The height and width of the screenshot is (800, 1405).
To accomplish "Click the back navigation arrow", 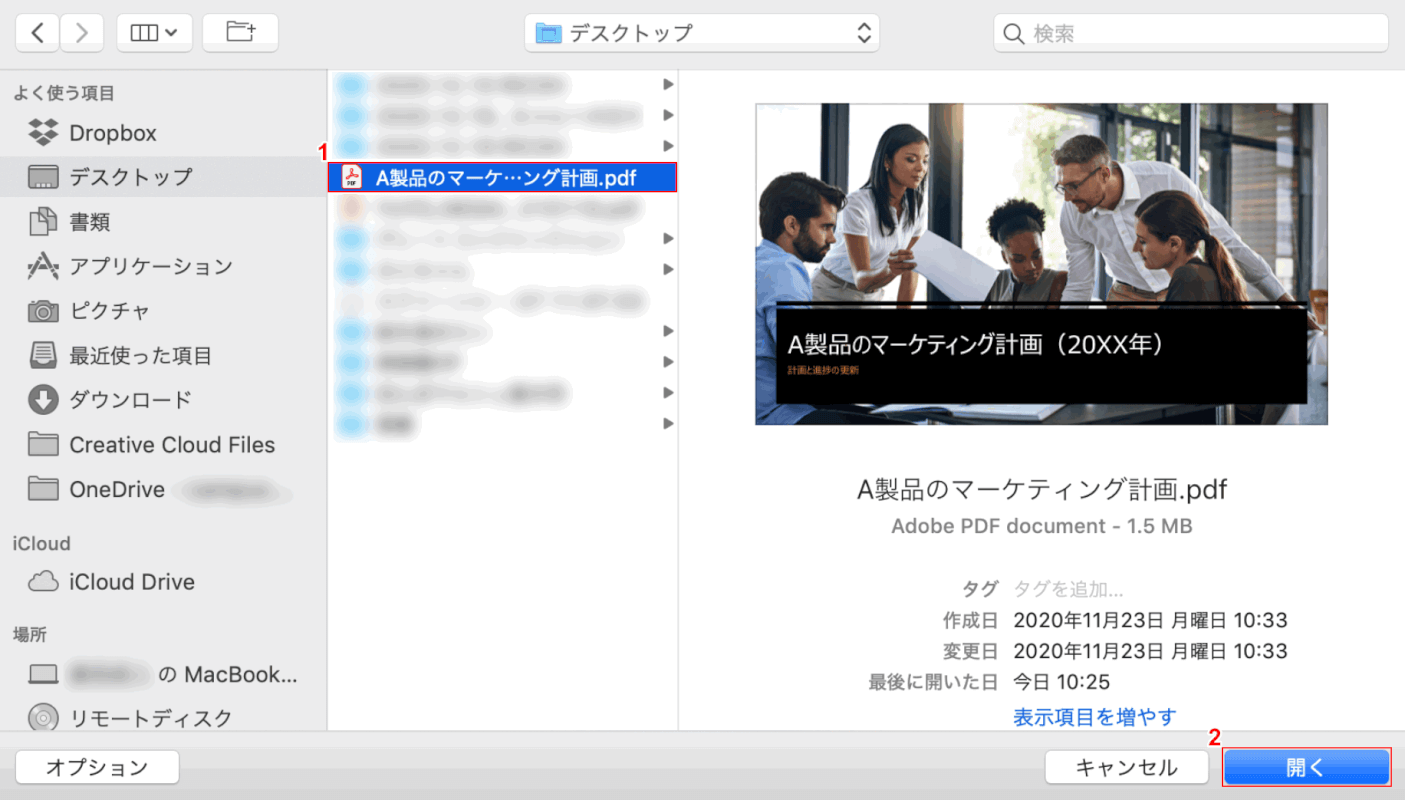I will (37, 33).
